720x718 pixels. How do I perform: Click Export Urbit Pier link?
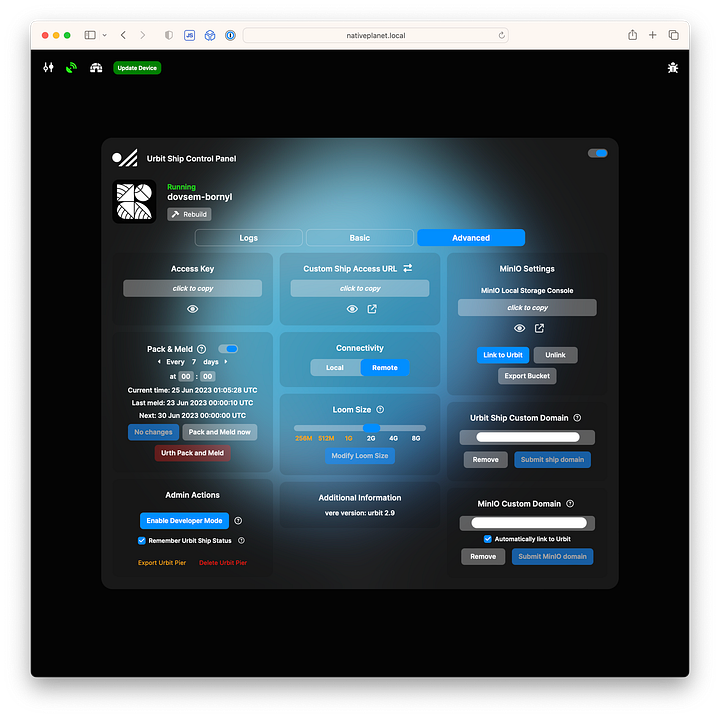162,563
